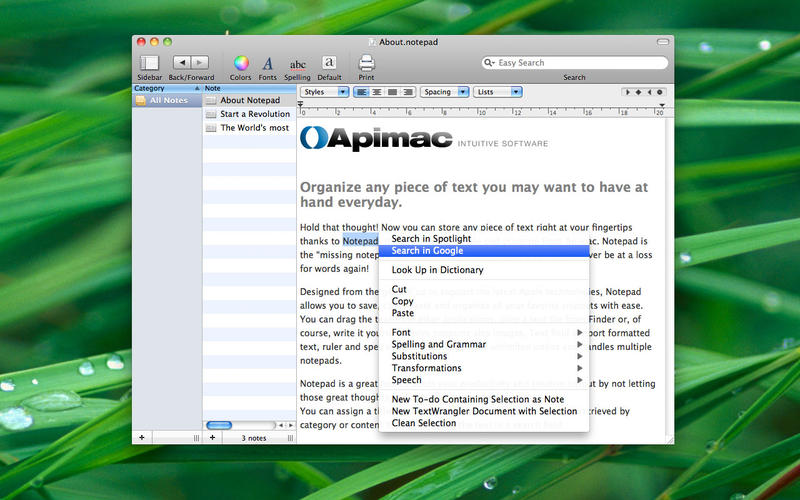Open the Styles dropdown
The image size is (800, 500).
[325, 92]
